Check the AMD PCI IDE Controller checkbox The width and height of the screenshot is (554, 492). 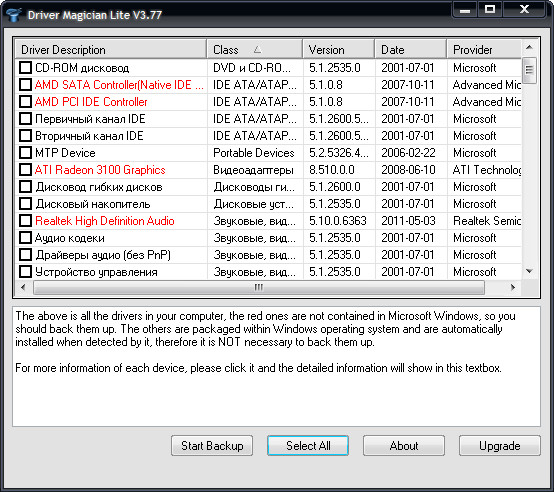pyautogui.click(x=25, y=102)
